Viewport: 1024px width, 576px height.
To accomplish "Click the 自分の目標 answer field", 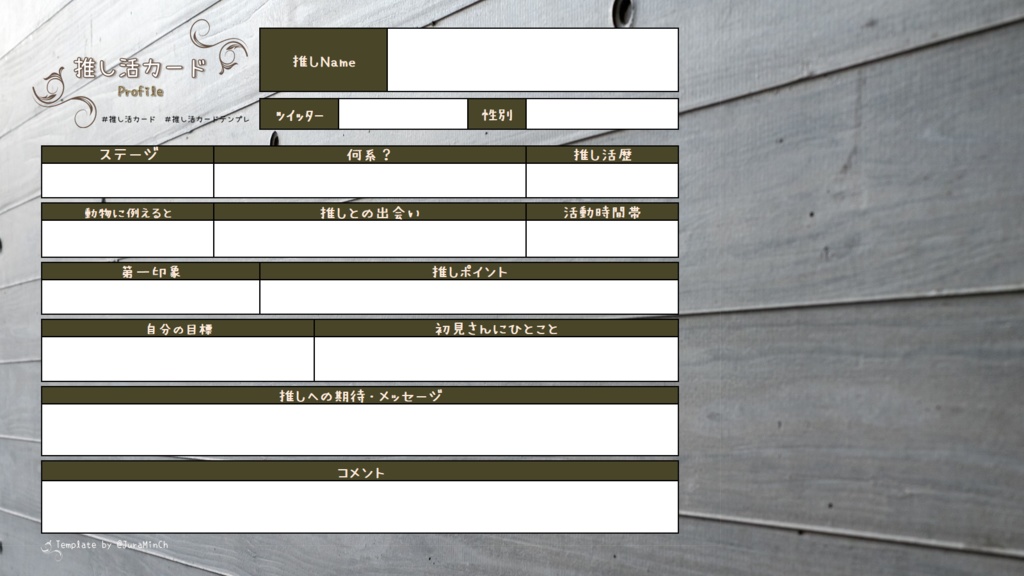I will (x=178, y=359).
